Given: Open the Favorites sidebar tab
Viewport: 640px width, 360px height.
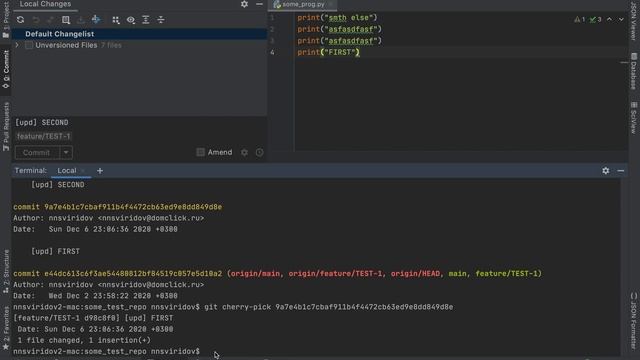Looking at the screenshot, I should [6, 329].
